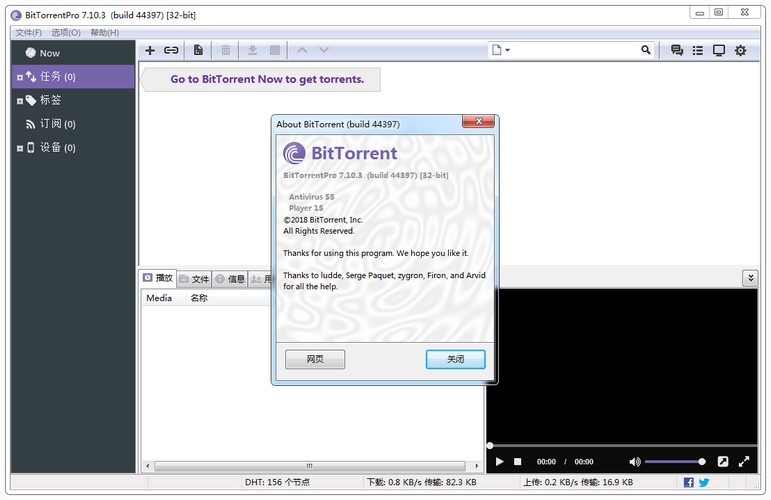Click the Create New Torrent file icon
Viewport: 771px width, 500px height.
198,50
